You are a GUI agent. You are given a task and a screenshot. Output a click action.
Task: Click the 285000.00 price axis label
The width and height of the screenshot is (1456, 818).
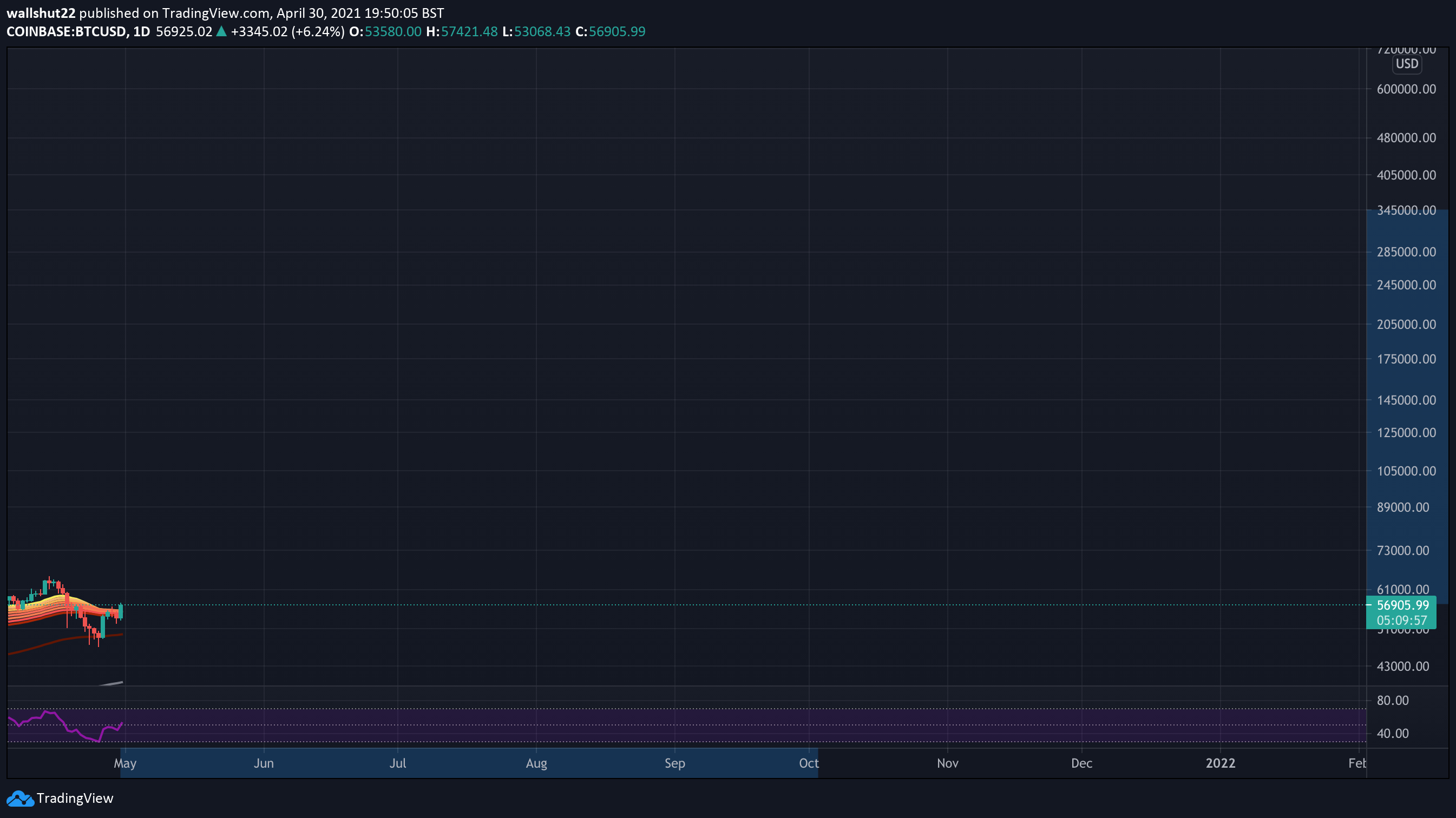pos(1406,252)
